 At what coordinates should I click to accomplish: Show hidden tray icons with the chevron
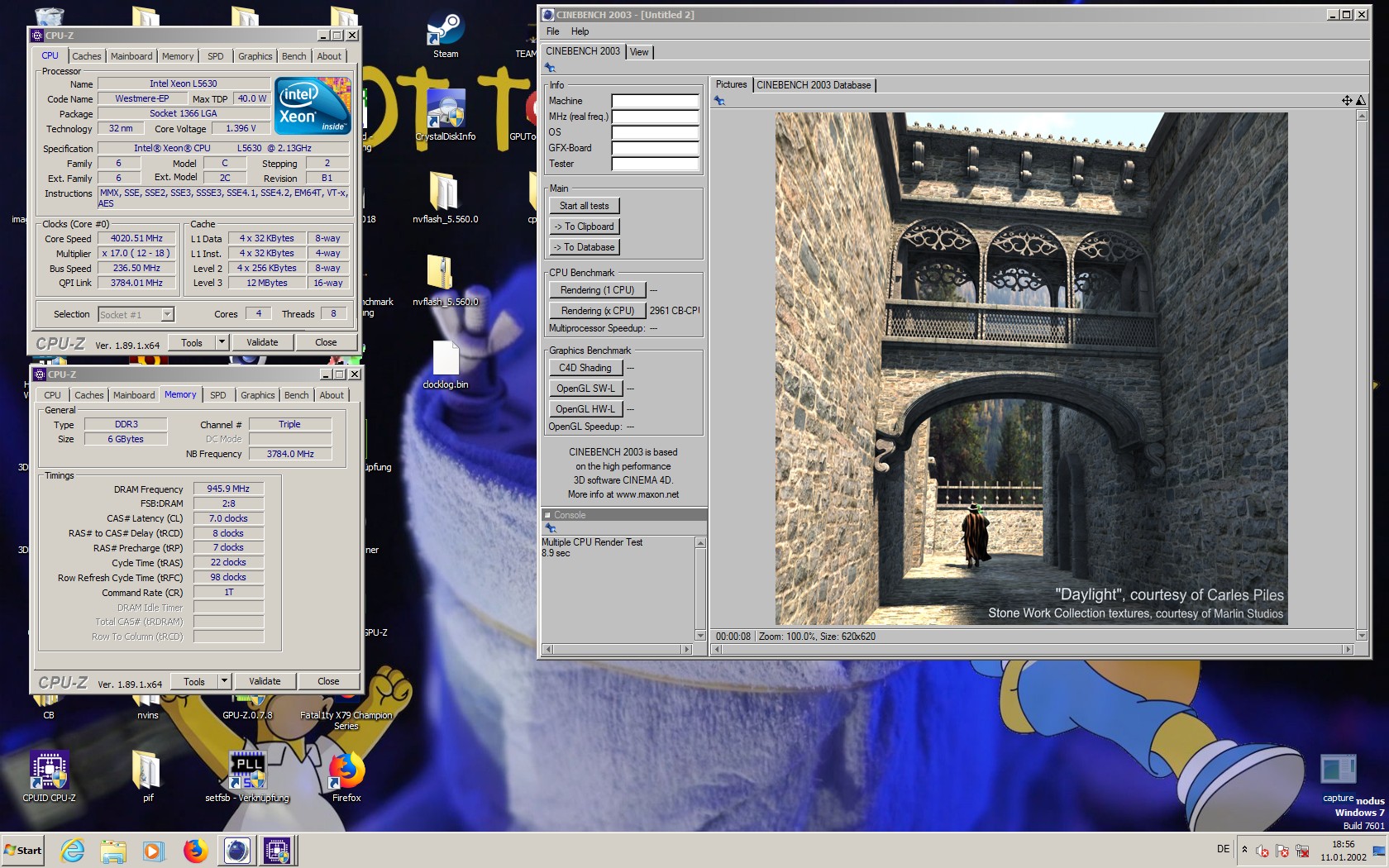tap(1244, 849)
